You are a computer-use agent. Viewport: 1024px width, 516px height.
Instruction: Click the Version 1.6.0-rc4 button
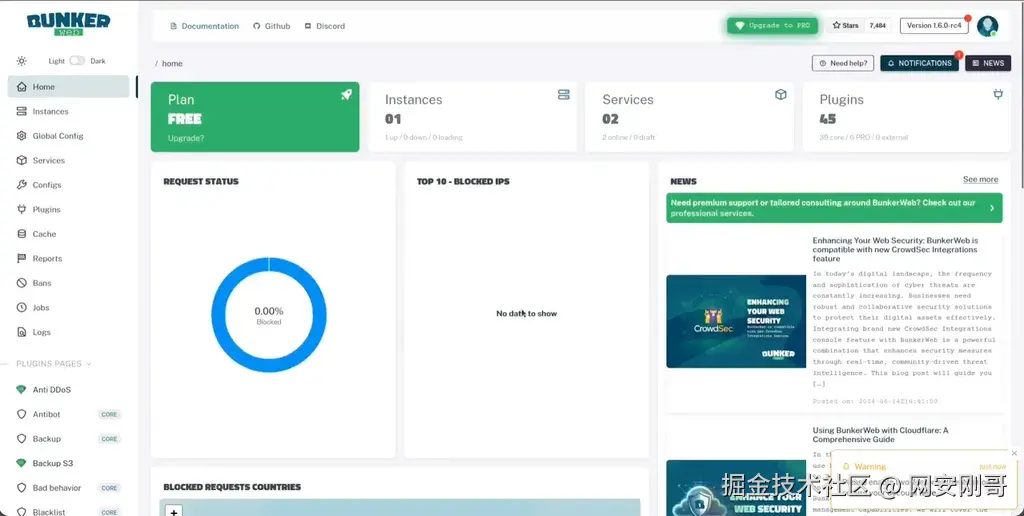[x=934, y=25]
